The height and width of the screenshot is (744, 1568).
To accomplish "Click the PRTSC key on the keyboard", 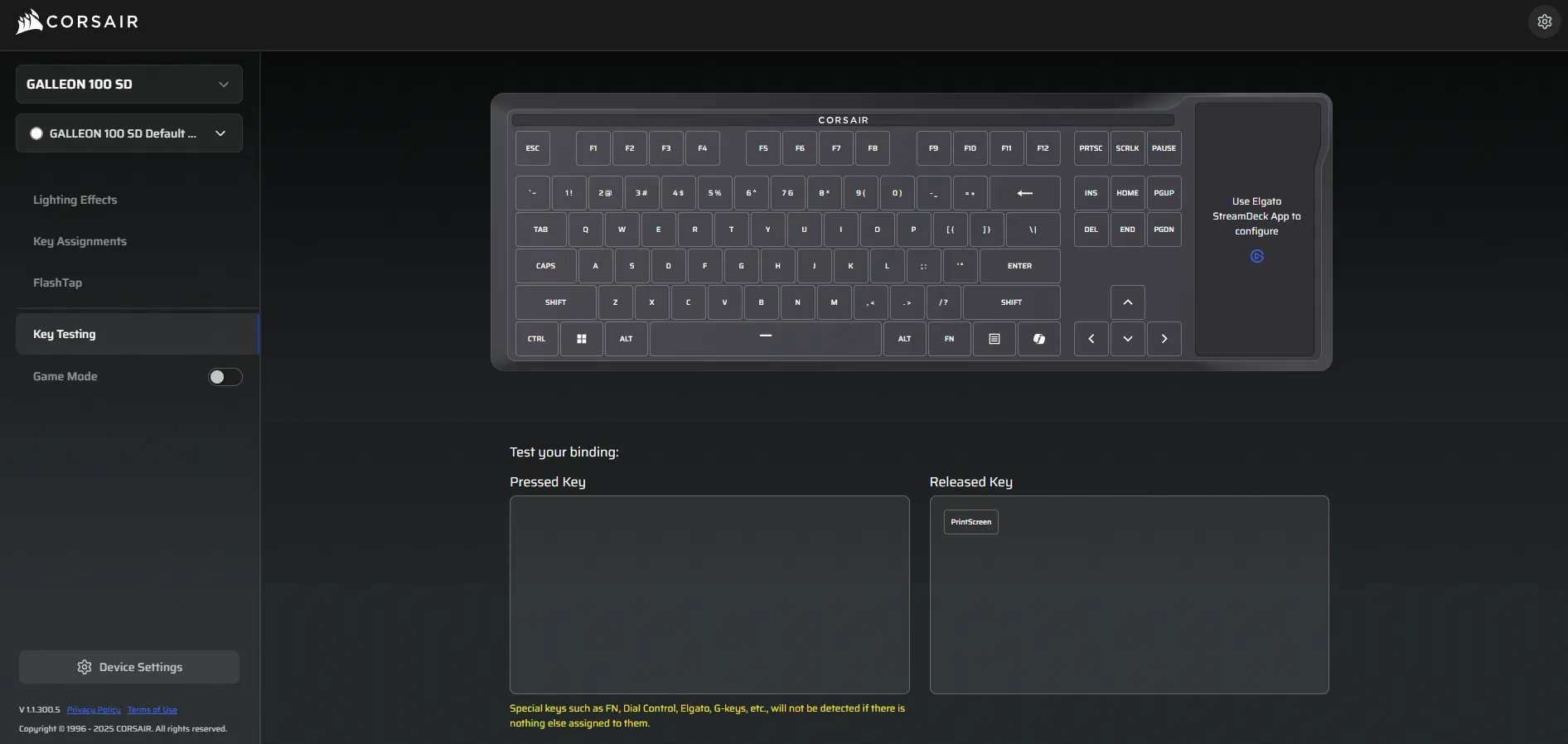I will (x=1091, y=148).
